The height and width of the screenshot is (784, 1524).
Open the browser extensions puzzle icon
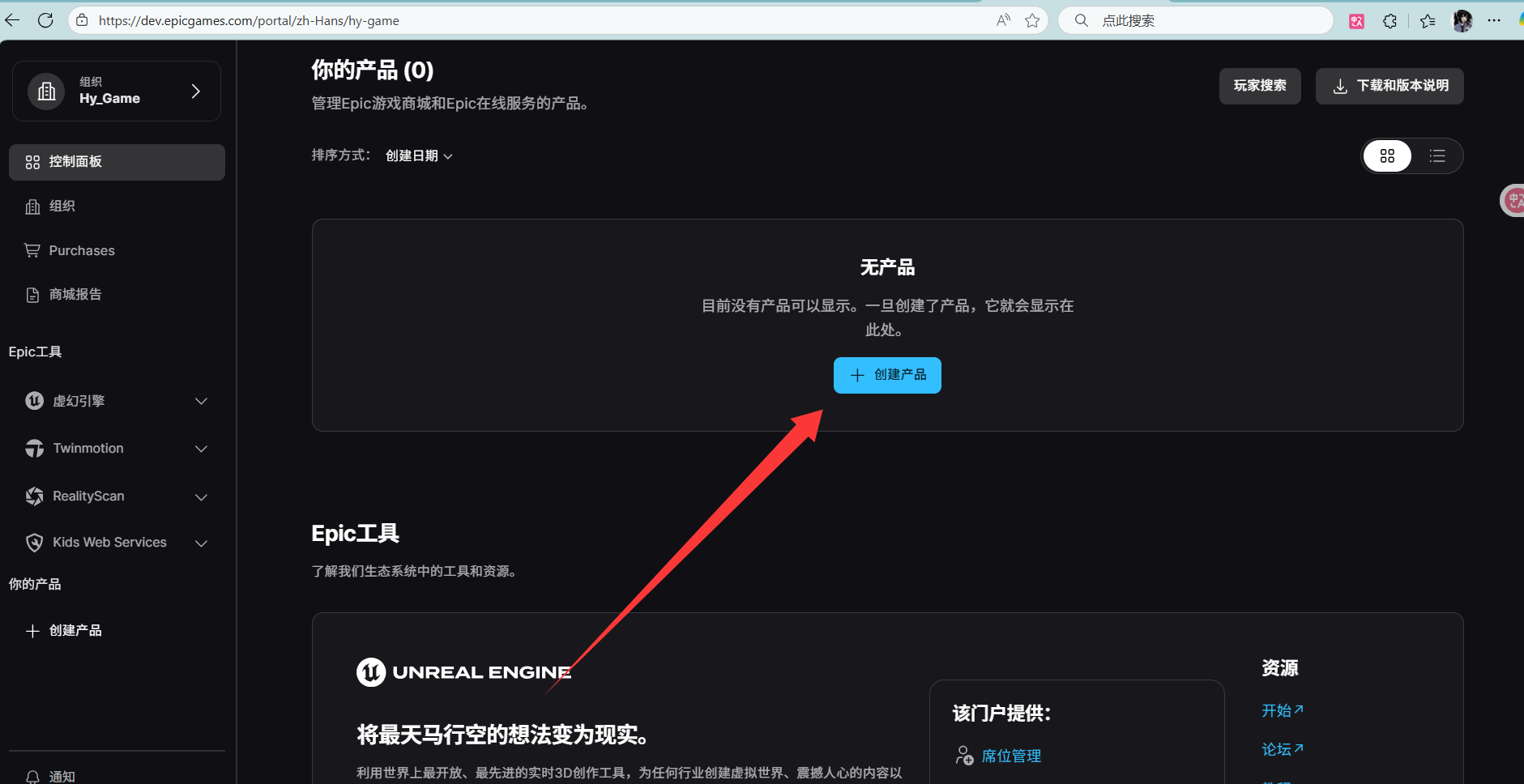pyautogui.click(x=1390, y=21)
